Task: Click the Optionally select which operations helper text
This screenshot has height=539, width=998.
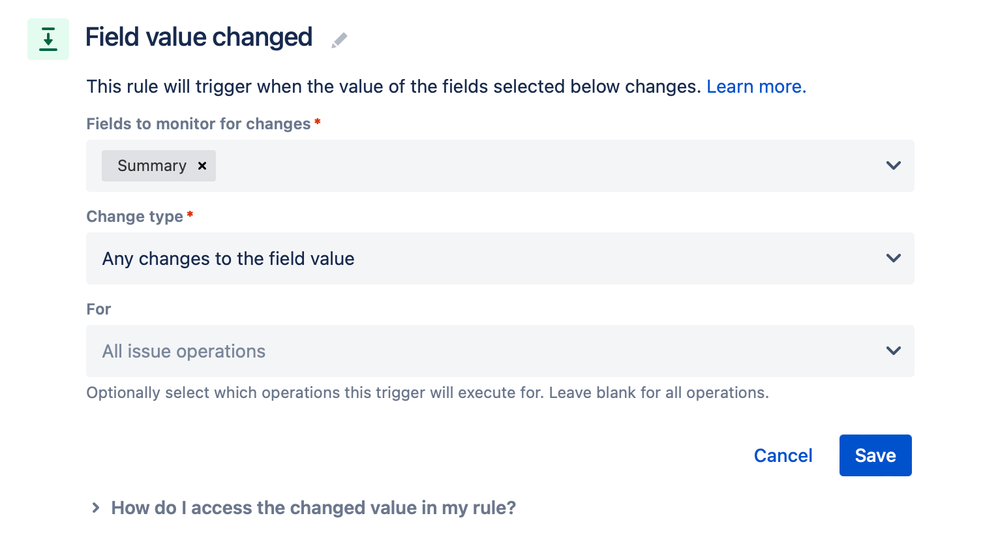Action: point(427,393)
